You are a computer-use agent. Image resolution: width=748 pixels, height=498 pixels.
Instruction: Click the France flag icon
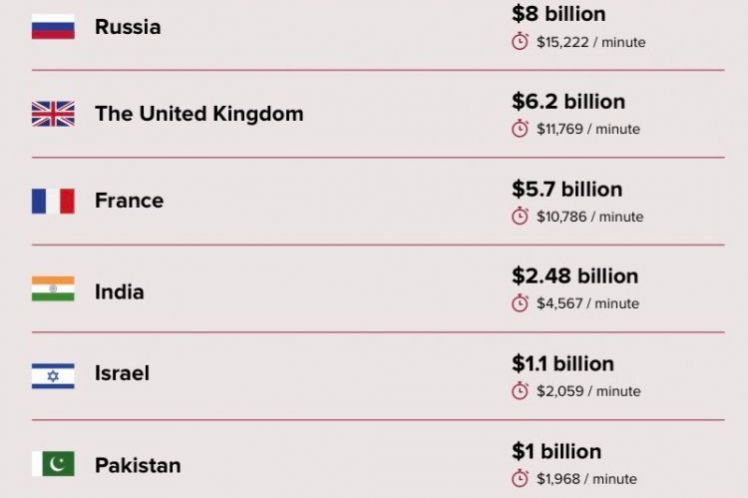pos(53,201)
